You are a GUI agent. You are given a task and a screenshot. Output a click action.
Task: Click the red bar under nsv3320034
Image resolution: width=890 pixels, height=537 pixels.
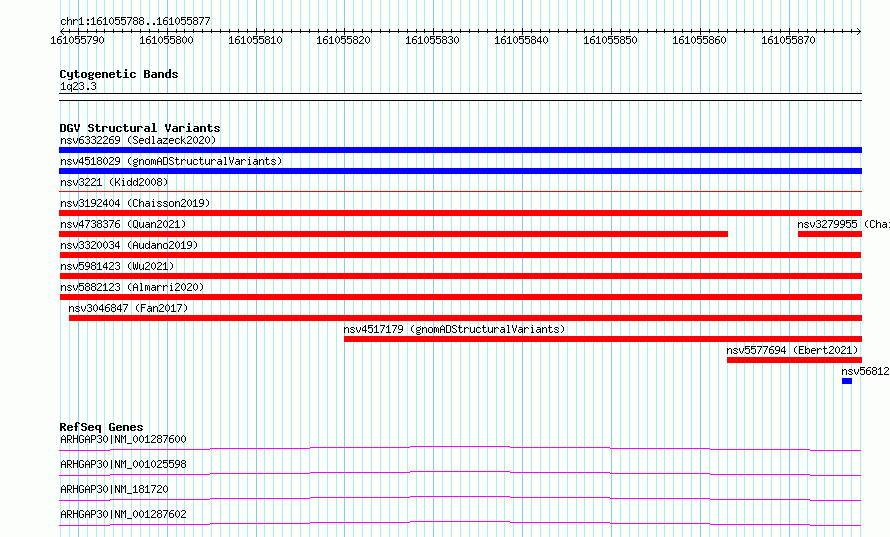coord(460,255)
